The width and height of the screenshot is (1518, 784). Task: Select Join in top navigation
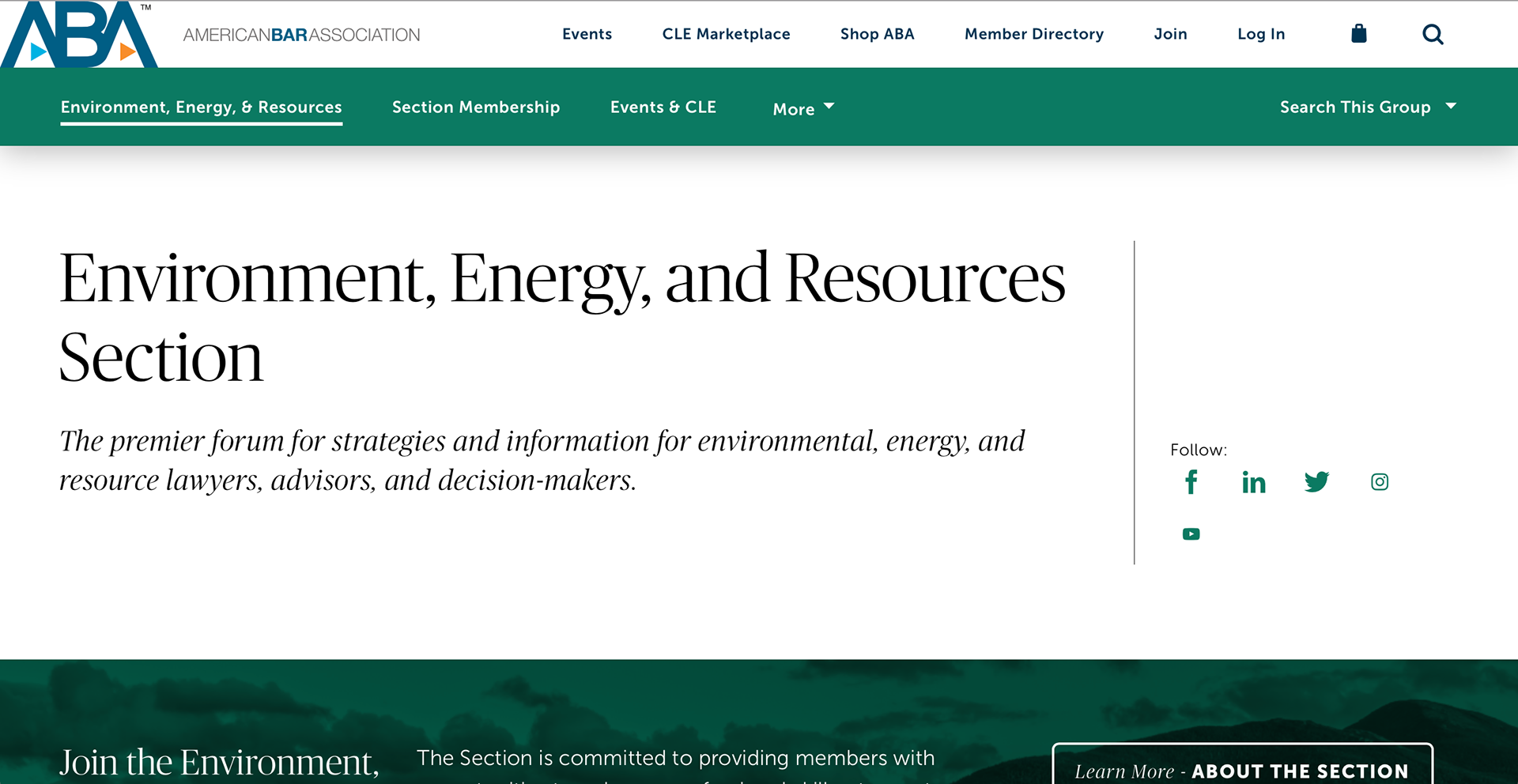pos(1170,34)
